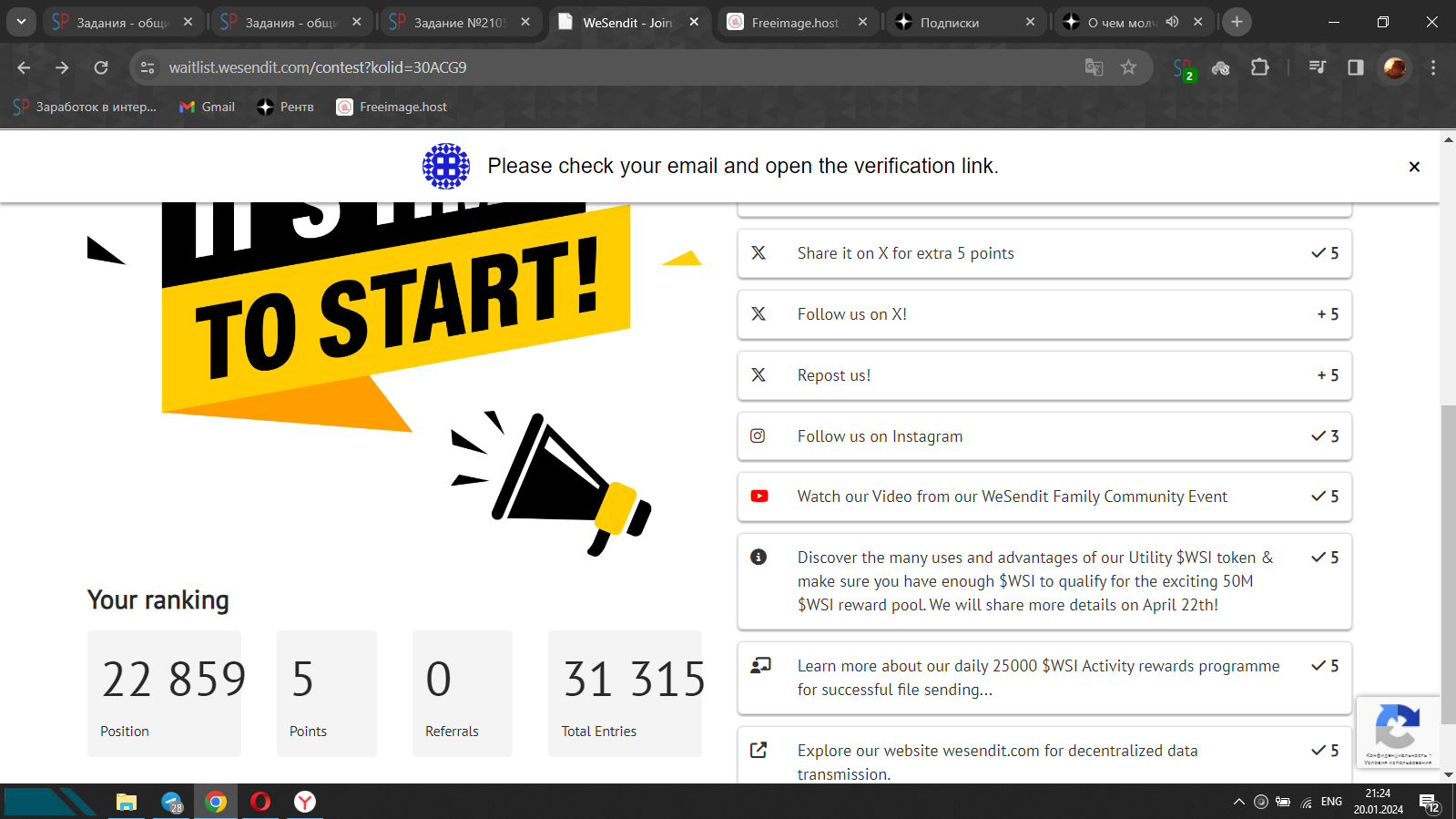
Task: Click the 22 859 Position value
Action: click(174, 680)
